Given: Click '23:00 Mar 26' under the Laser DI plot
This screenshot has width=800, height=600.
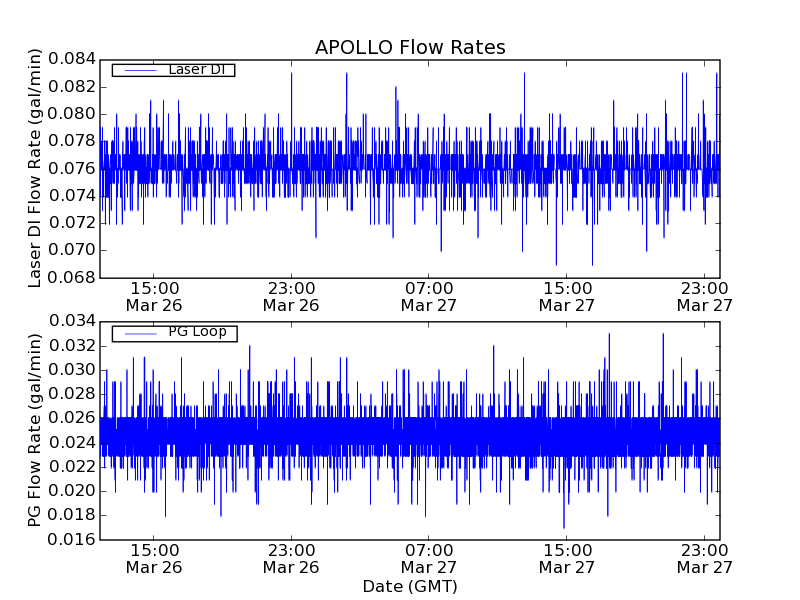Looking at the screenshot, I should [291, 297].
